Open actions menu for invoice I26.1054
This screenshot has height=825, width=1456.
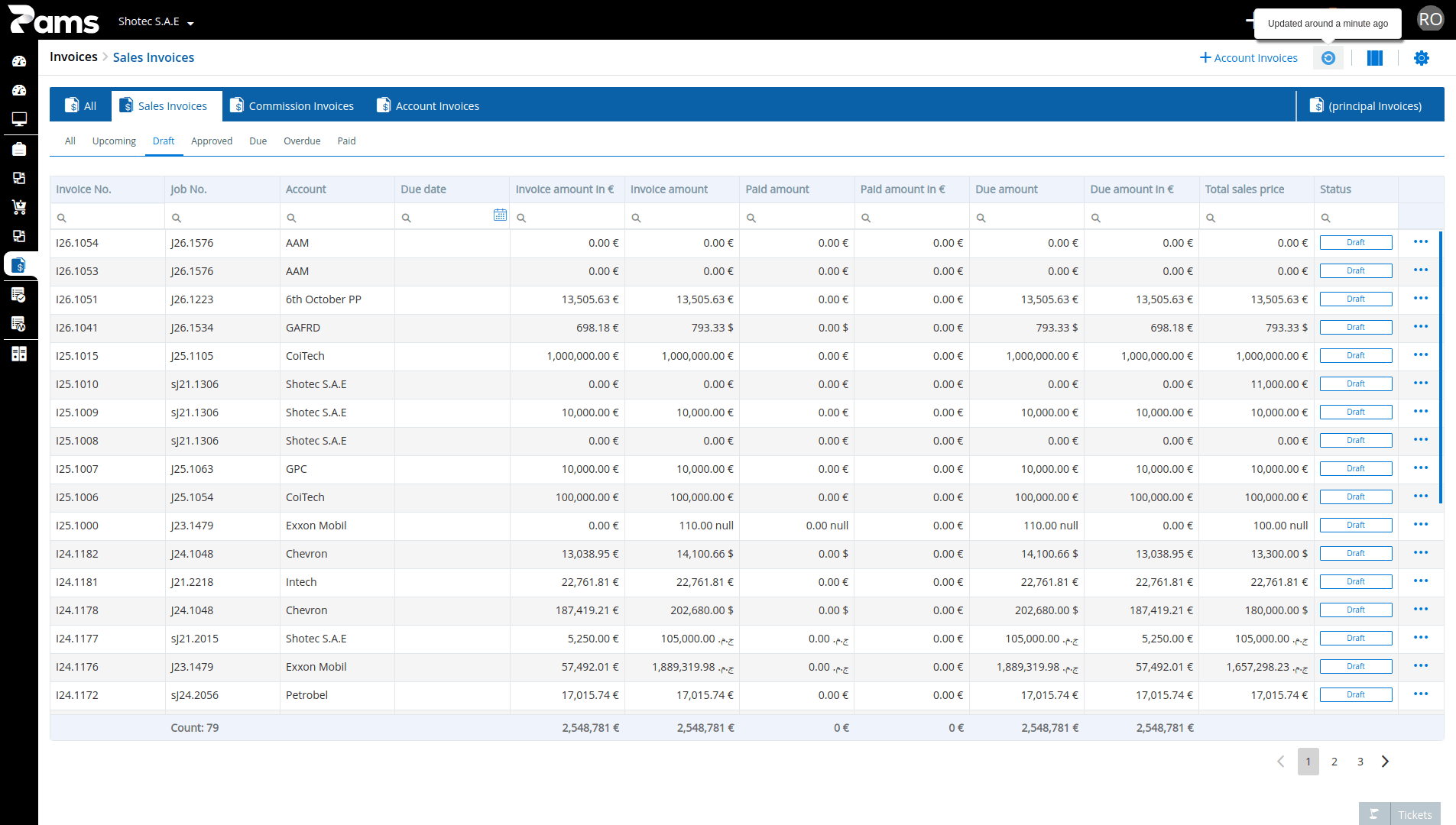[x=1421, y=242]
